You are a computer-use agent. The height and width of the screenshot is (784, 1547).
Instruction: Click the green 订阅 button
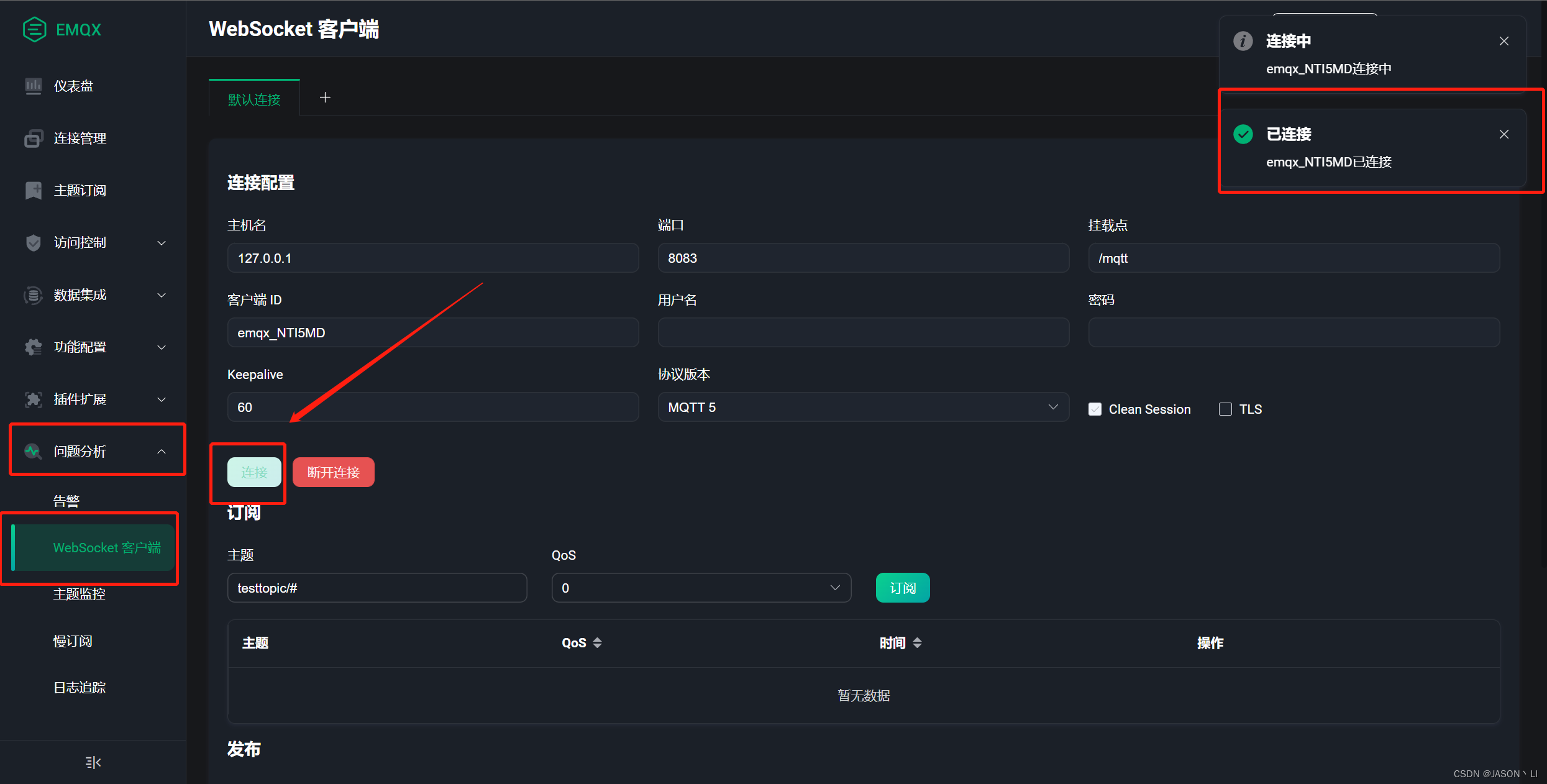point(902,588)
